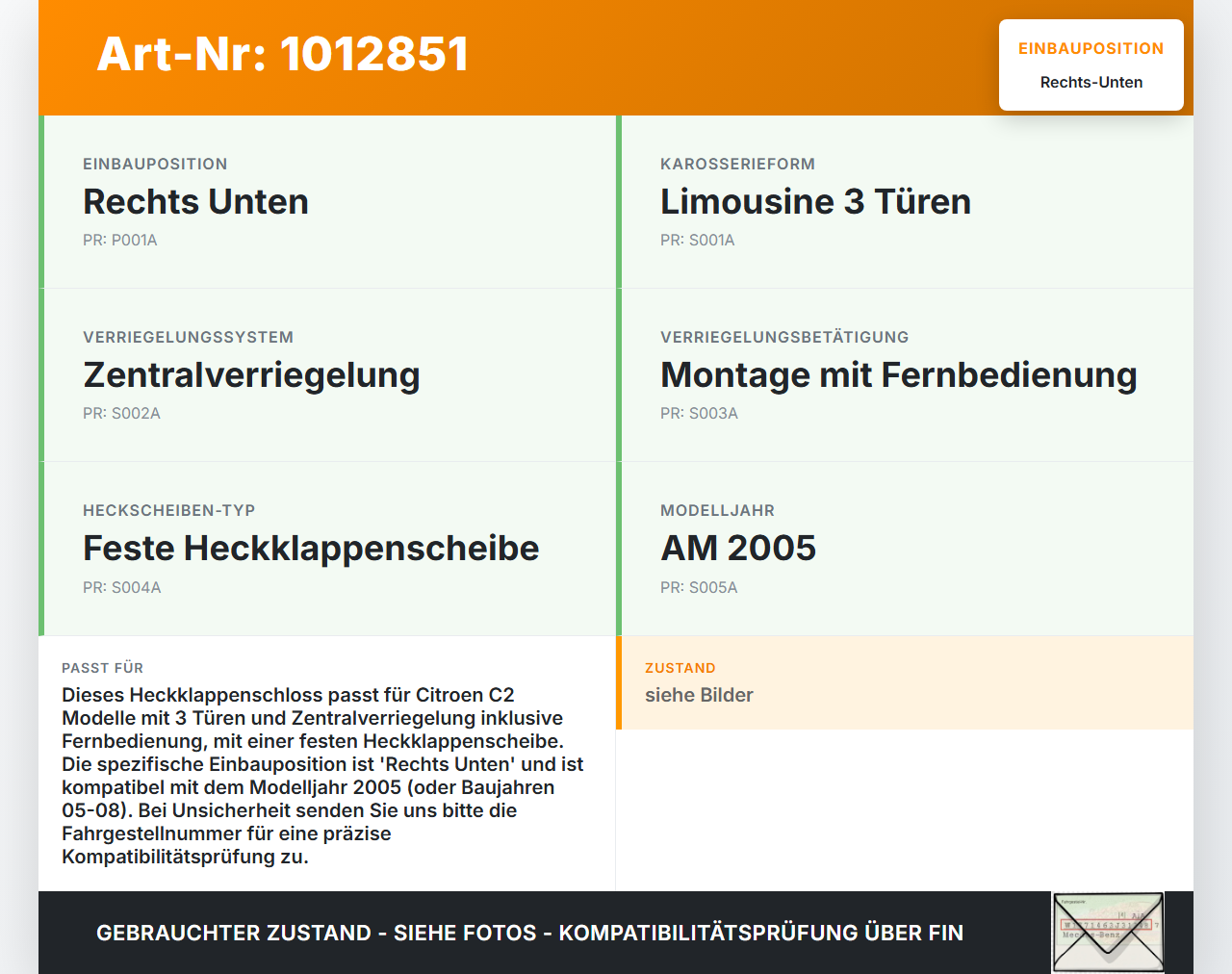Screen dimensions: 1232x974
Task: Select the 'Rechts Unten' value
Action: click(x=195, y=201)
